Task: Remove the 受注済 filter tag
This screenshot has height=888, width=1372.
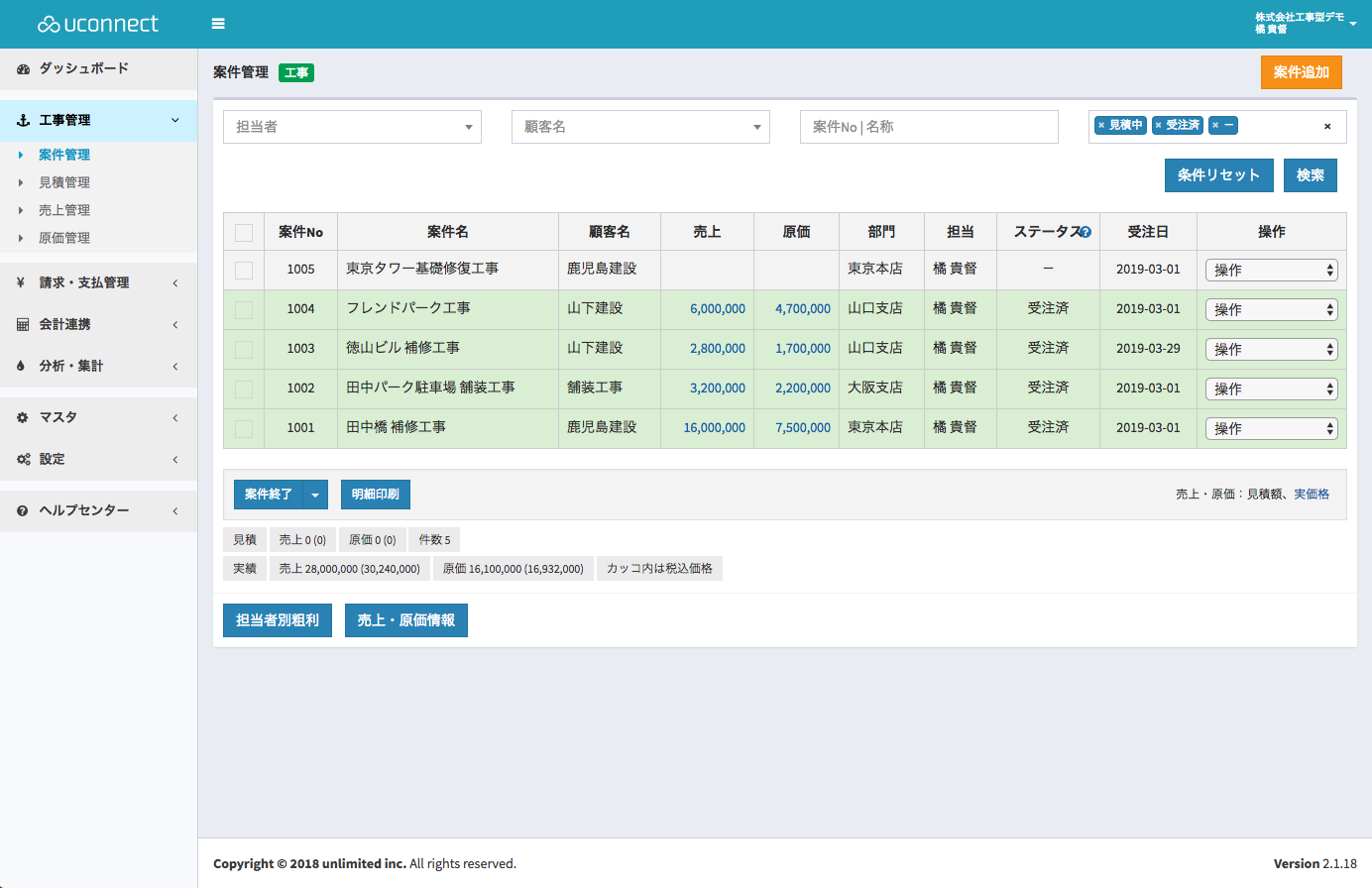Action: [x=1158, y=125]
